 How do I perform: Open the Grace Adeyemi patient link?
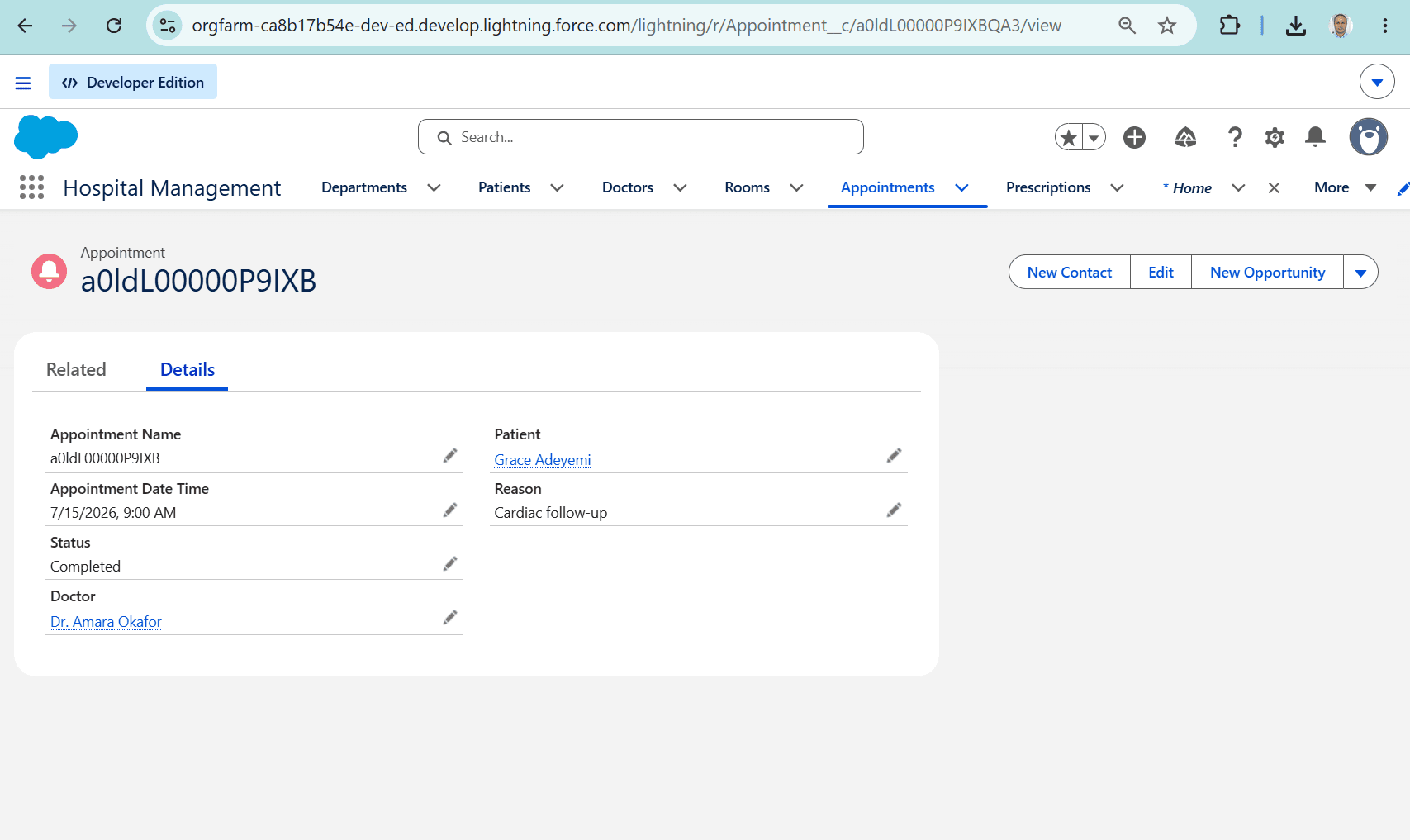(543, 460)
